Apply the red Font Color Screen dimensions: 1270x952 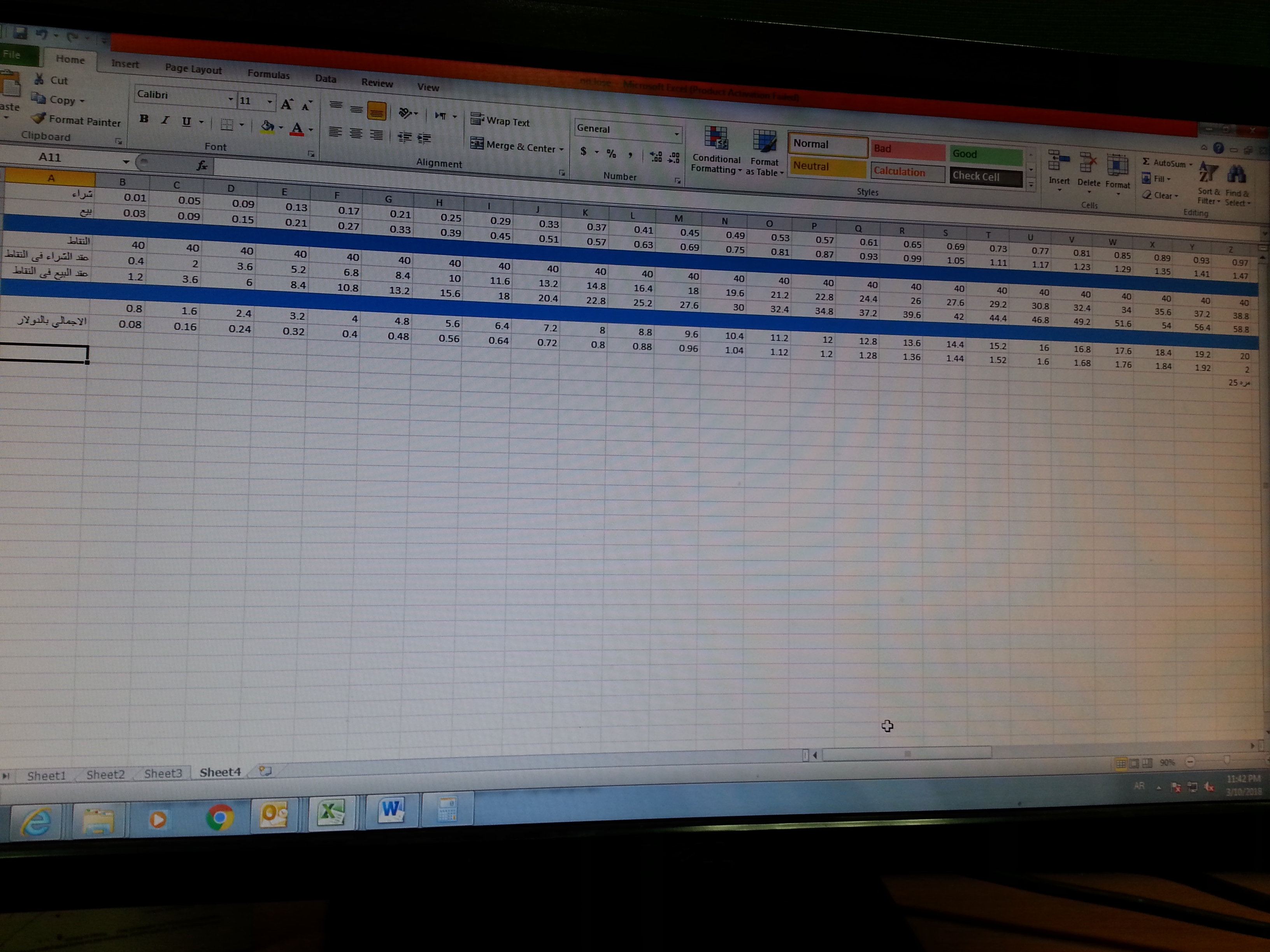click(296, 129)
